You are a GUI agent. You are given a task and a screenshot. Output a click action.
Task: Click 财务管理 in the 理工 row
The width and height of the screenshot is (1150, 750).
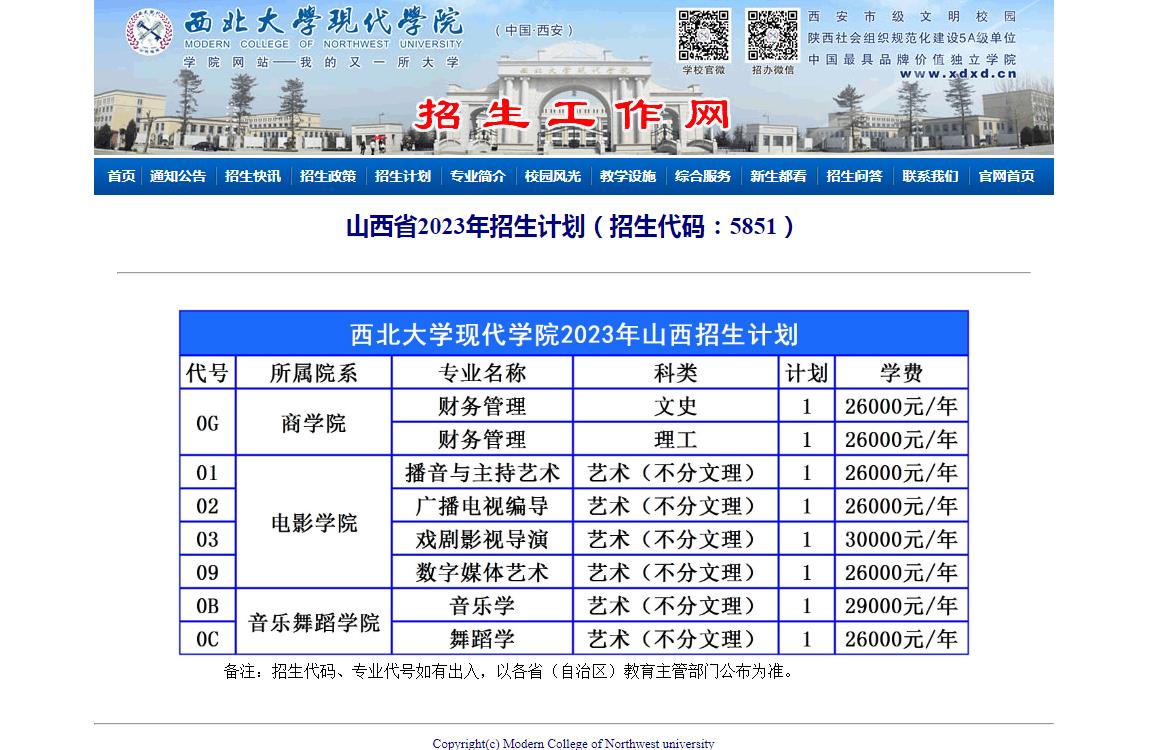point(482,440)
